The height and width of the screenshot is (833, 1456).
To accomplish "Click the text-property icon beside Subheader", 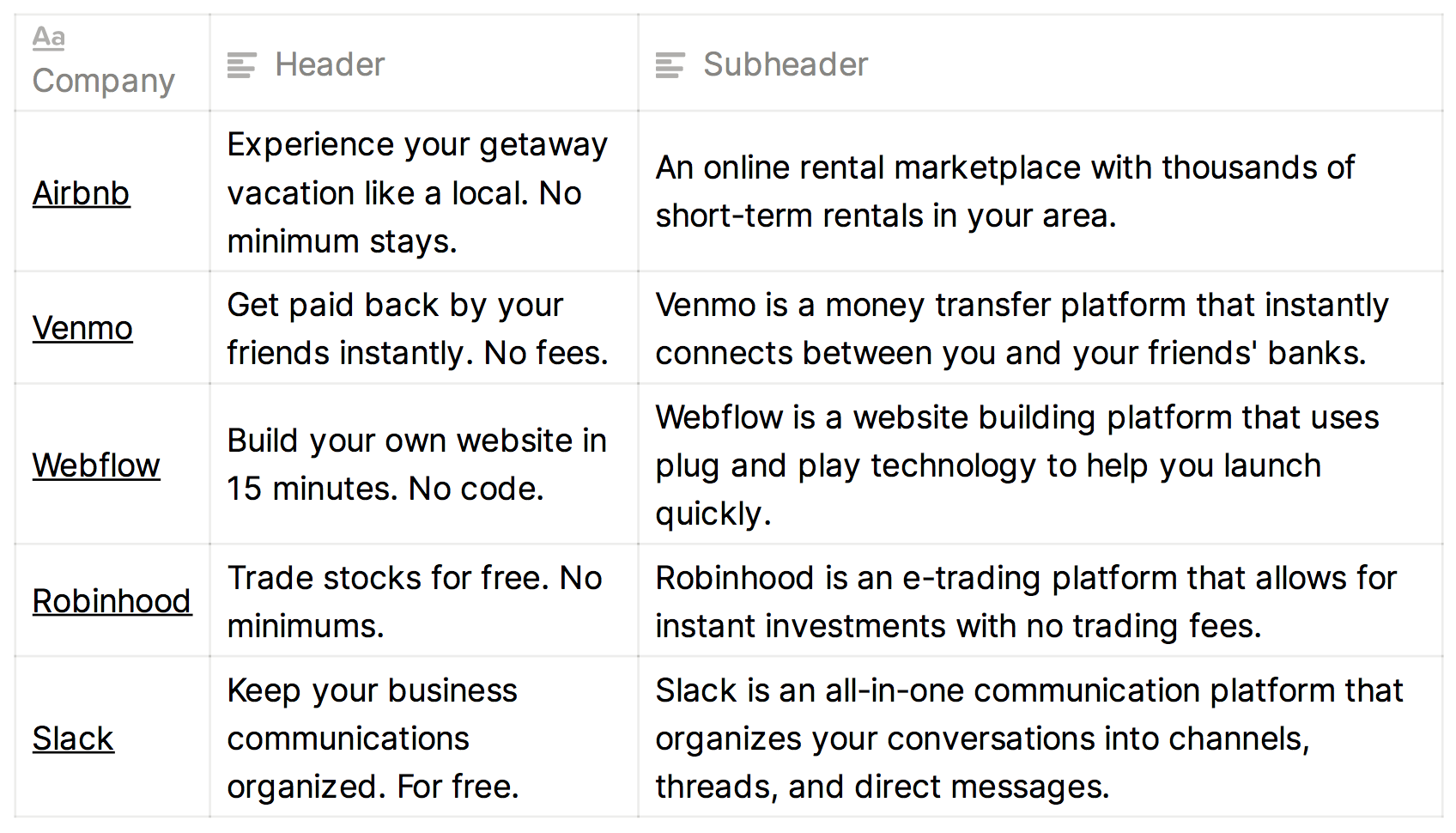I will click(670, 65).
